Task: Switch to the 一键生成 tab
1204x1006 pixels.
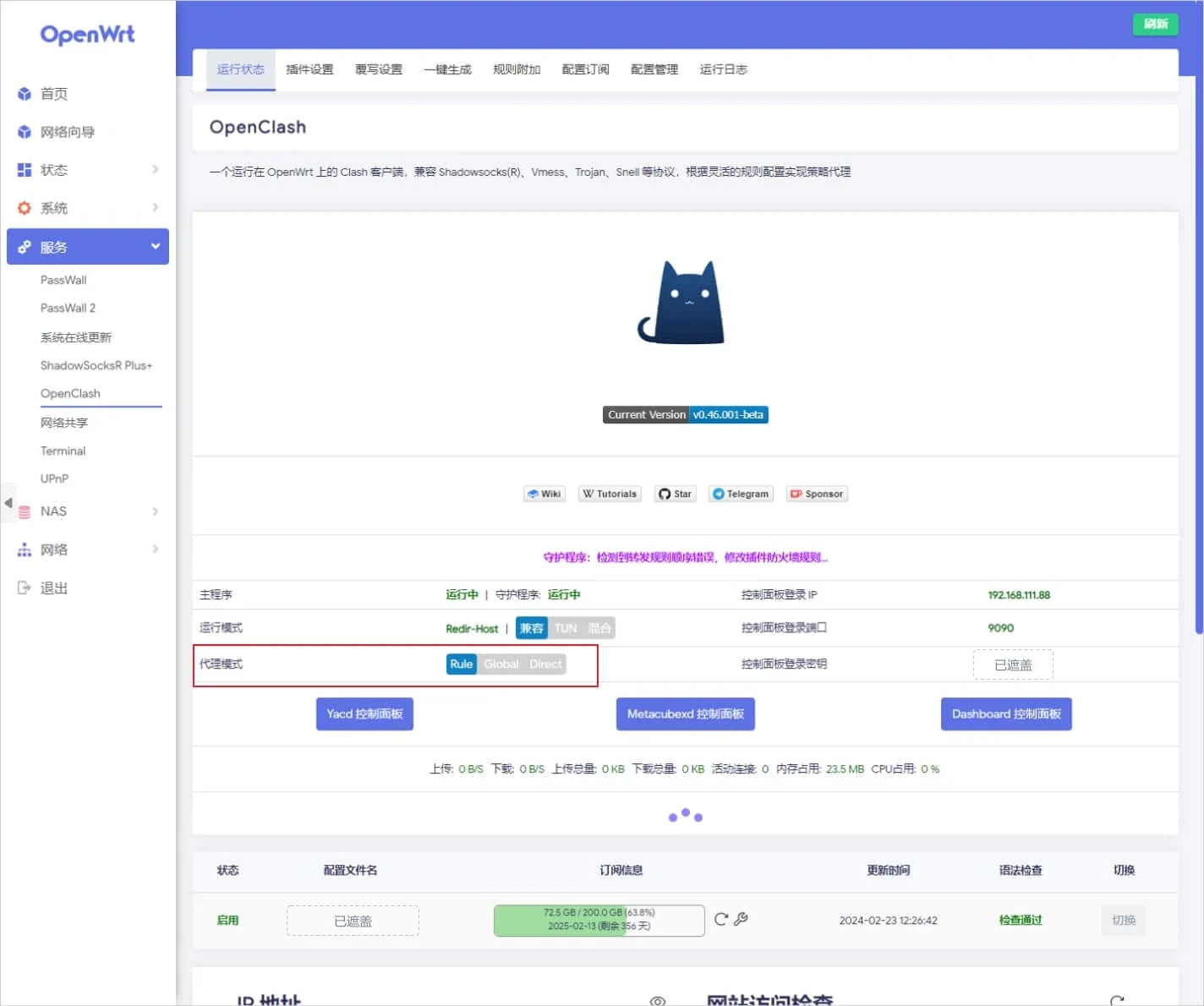Action: (448, 69)
